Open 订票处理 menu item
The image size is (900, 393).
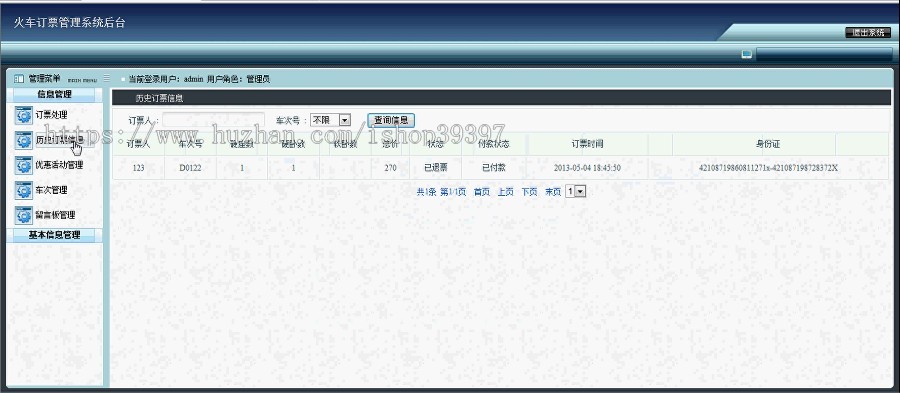[x=51, y=115]
